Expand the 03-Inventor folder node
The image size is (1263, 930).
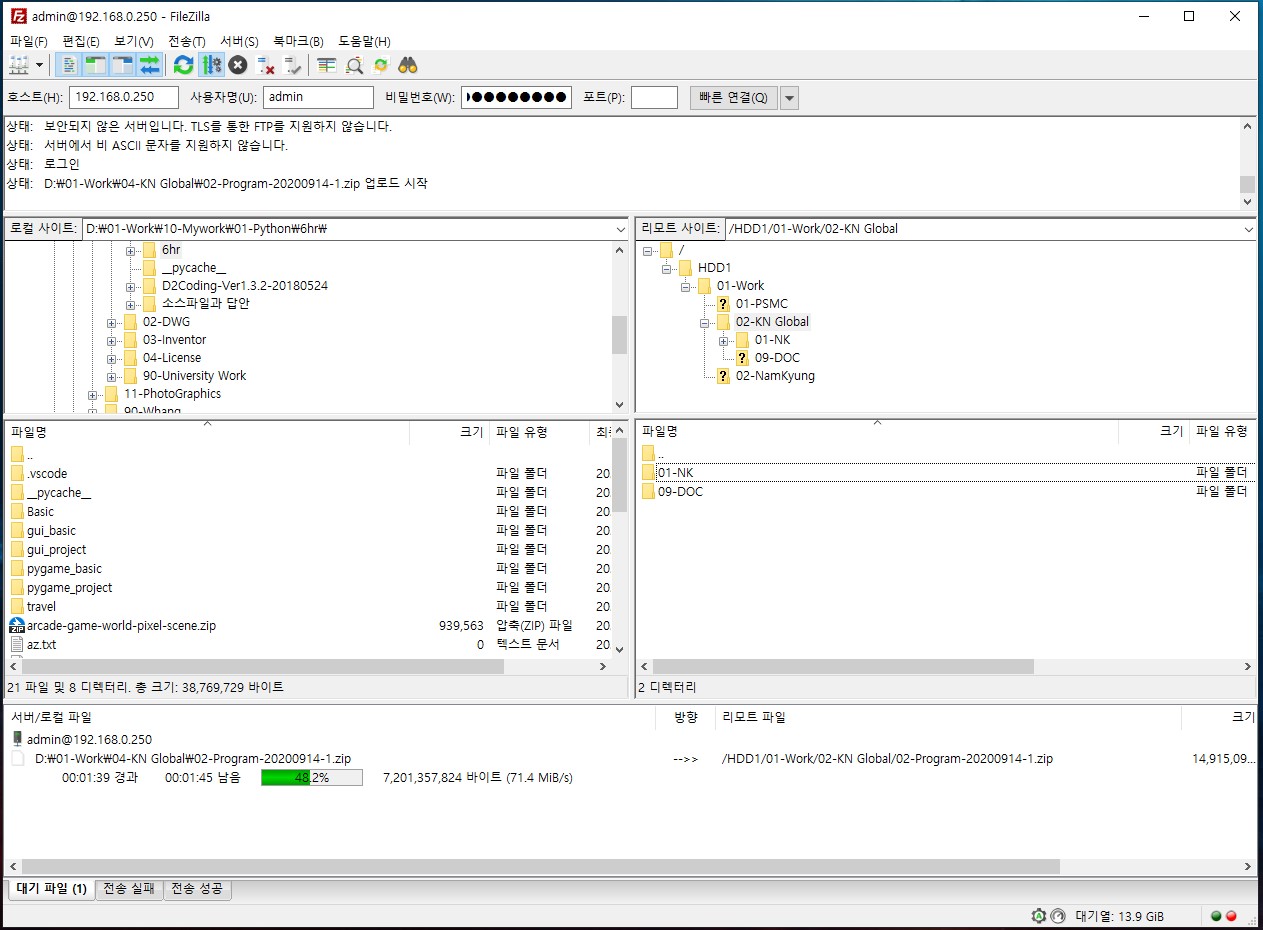112,340
